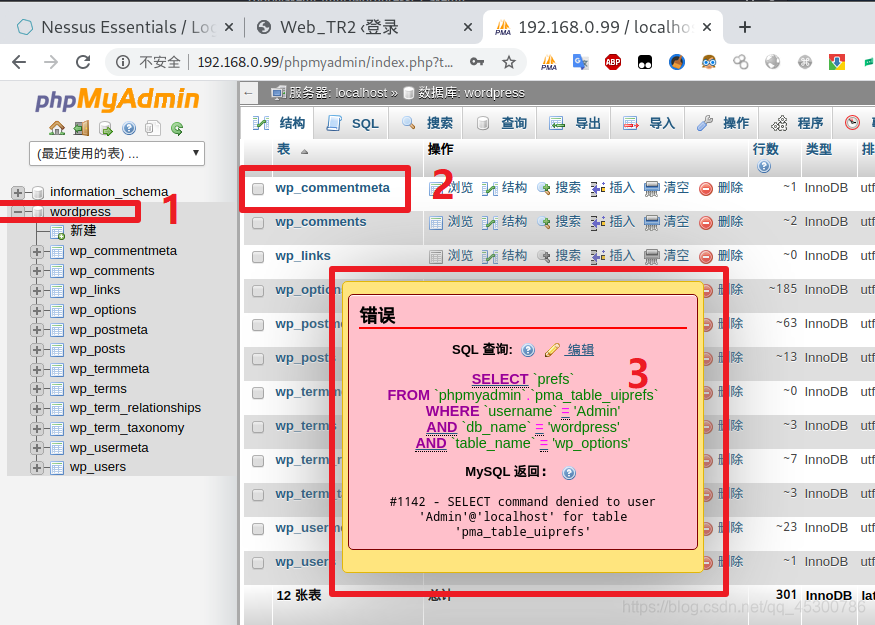This screenshot has width=875, height=625.
Task: Open the 导入 tab
Action: coord(648,123)
